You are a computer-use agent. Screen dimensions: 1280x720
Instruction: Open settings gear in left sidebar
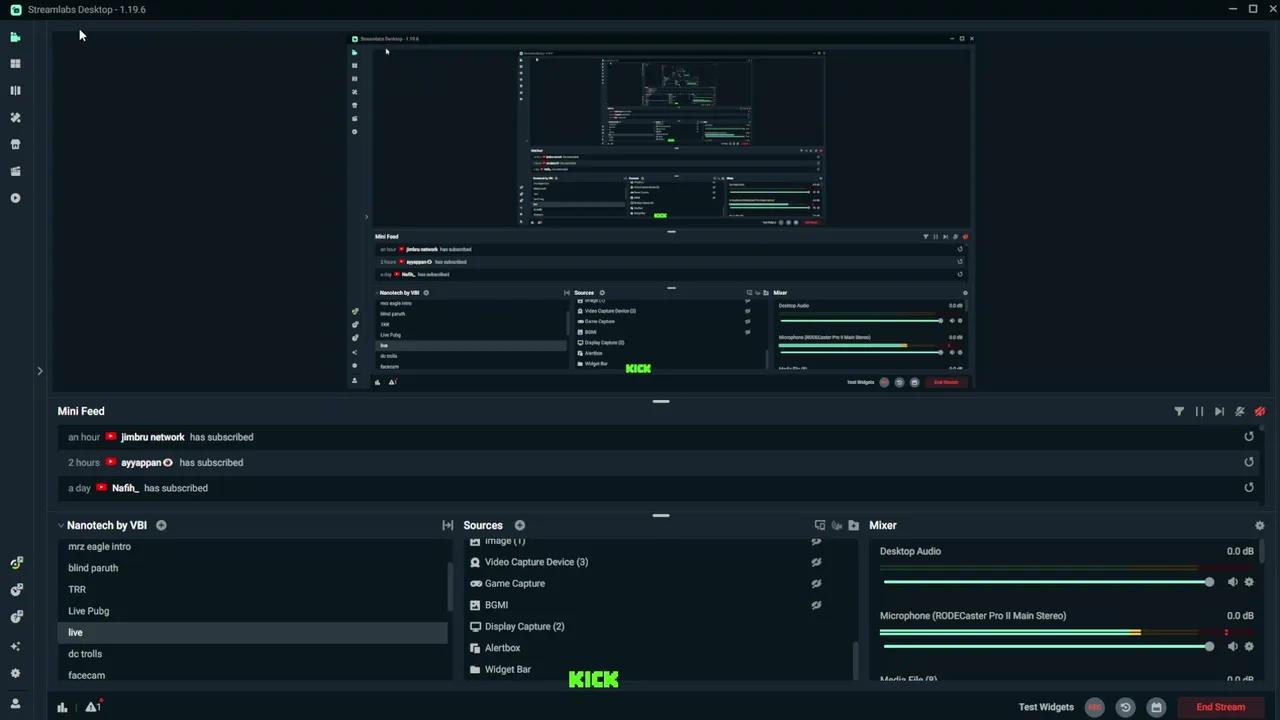click(15, 673)
